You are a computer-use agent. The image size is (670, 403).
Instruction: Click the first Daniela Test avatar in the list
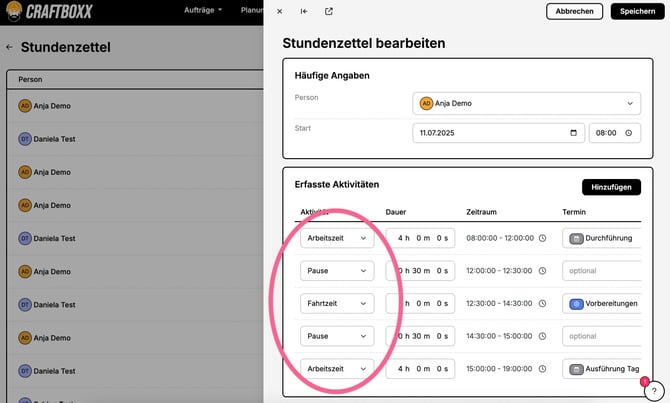click(x=25, y=139)
